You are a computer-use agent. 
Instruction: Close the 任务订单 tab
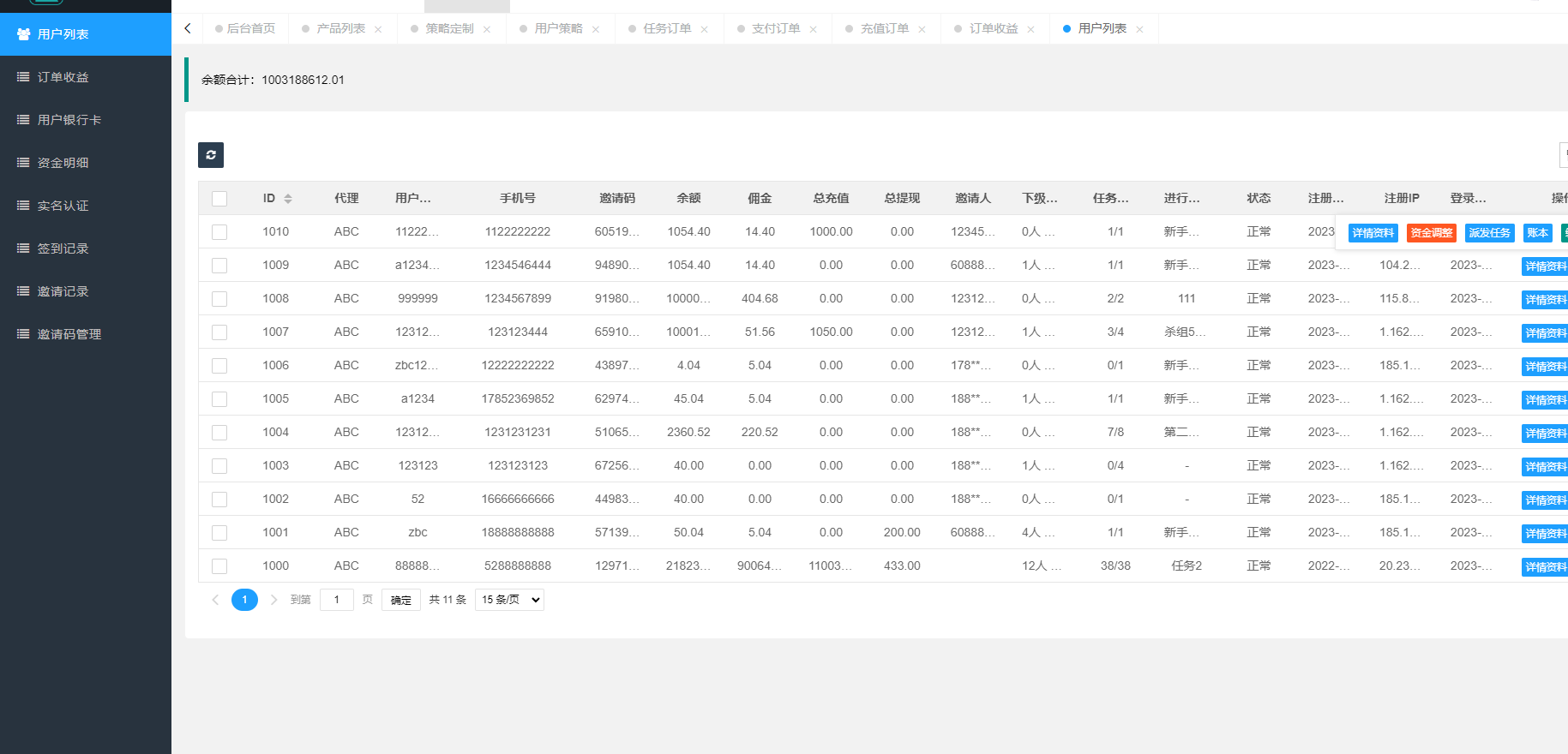pos(705,29)
